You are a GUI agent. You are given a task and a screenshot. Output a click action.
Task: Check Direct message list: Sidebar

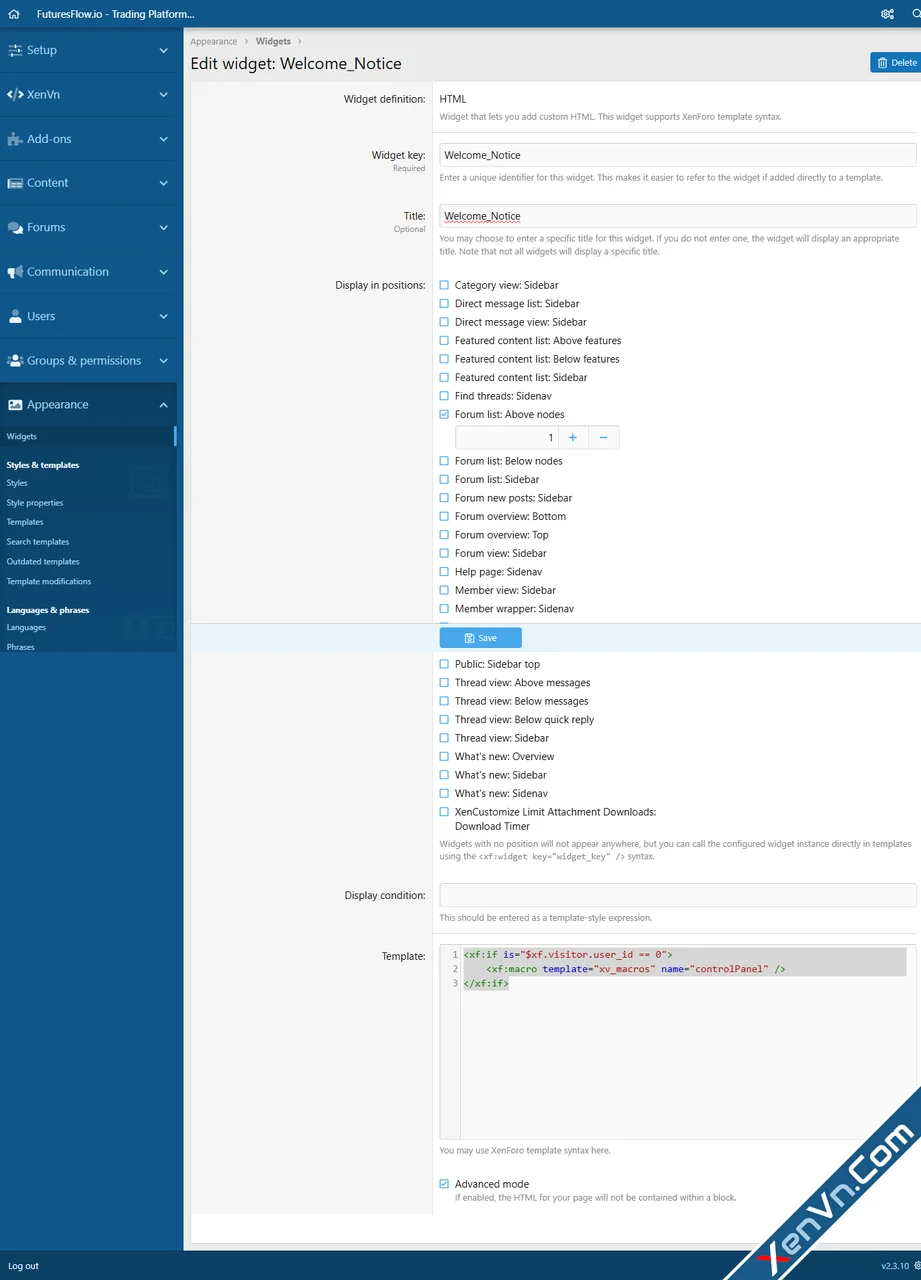pyautogui.click(x=444, y=304)
